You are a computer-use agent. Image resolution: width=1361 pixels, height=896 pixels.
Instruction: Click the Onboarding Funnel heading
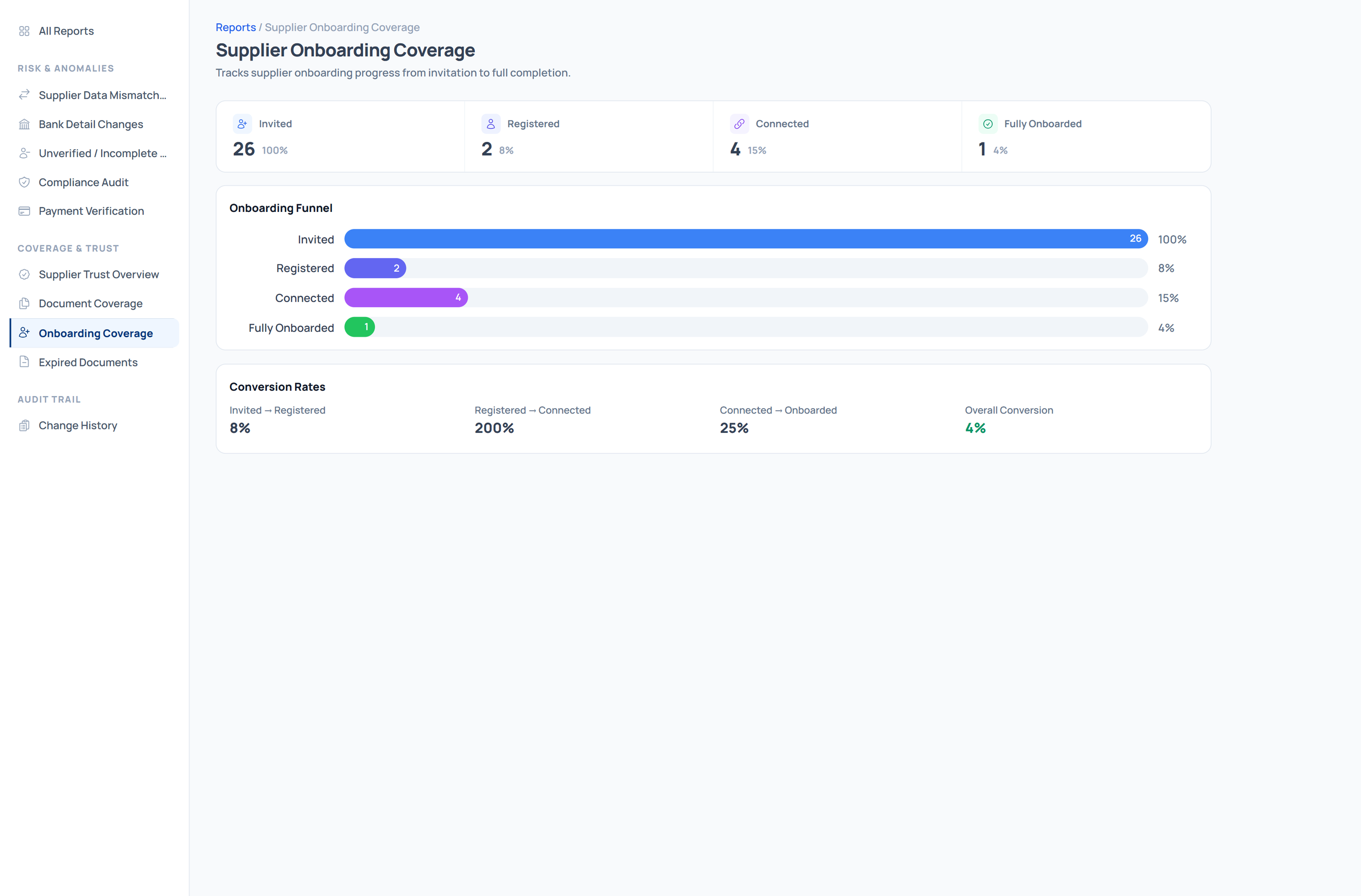point(281,208)
